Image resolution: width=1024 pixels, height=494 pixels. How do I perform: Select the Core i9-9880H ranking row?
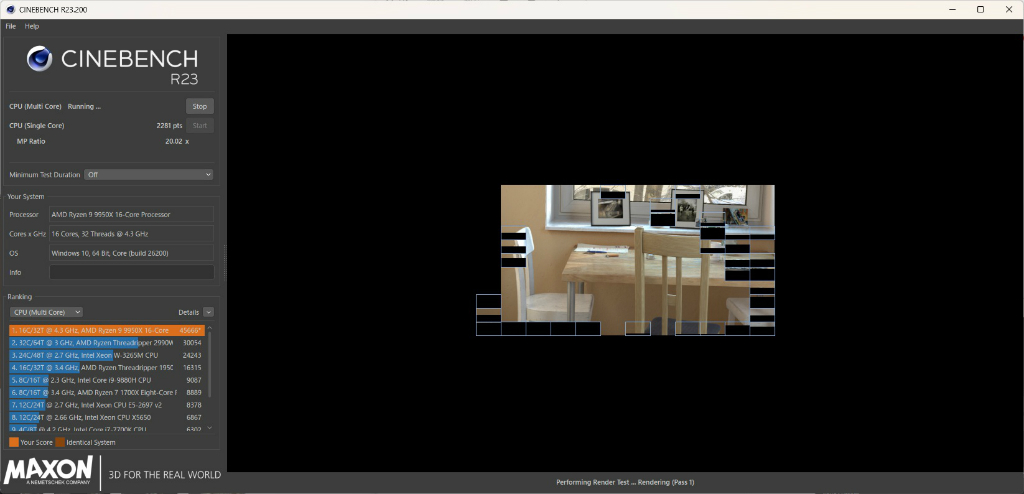pos(107,380)
